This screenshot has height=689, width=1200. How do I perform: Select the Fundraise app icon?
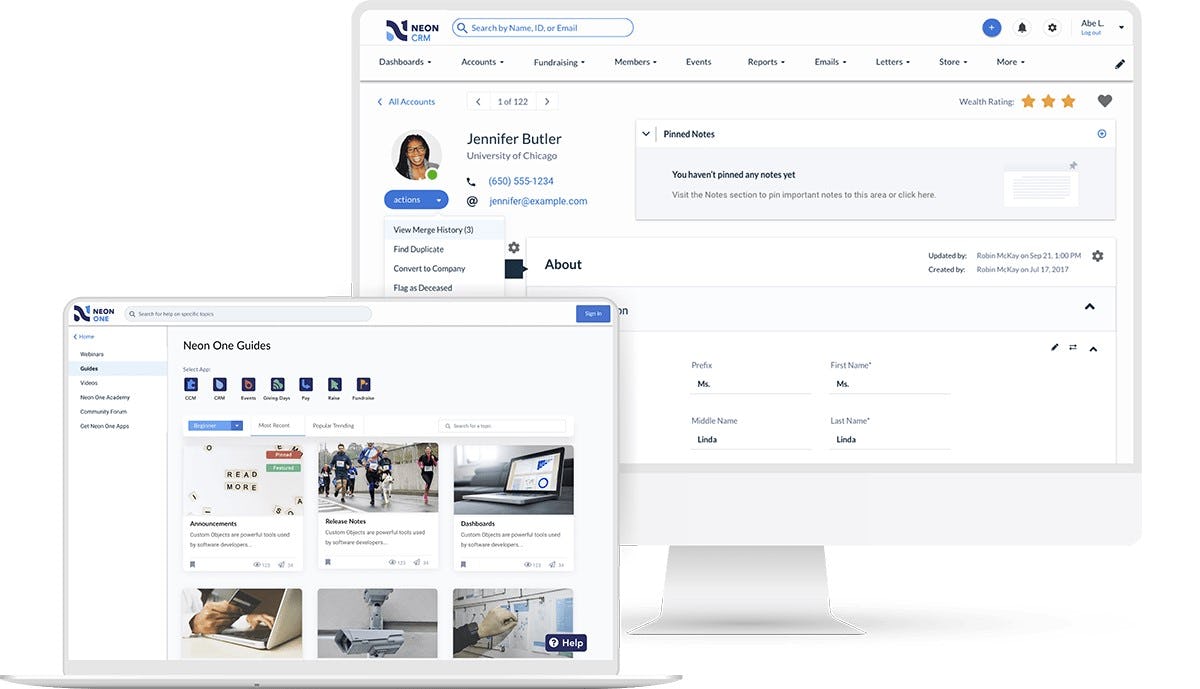click(363, 385)
